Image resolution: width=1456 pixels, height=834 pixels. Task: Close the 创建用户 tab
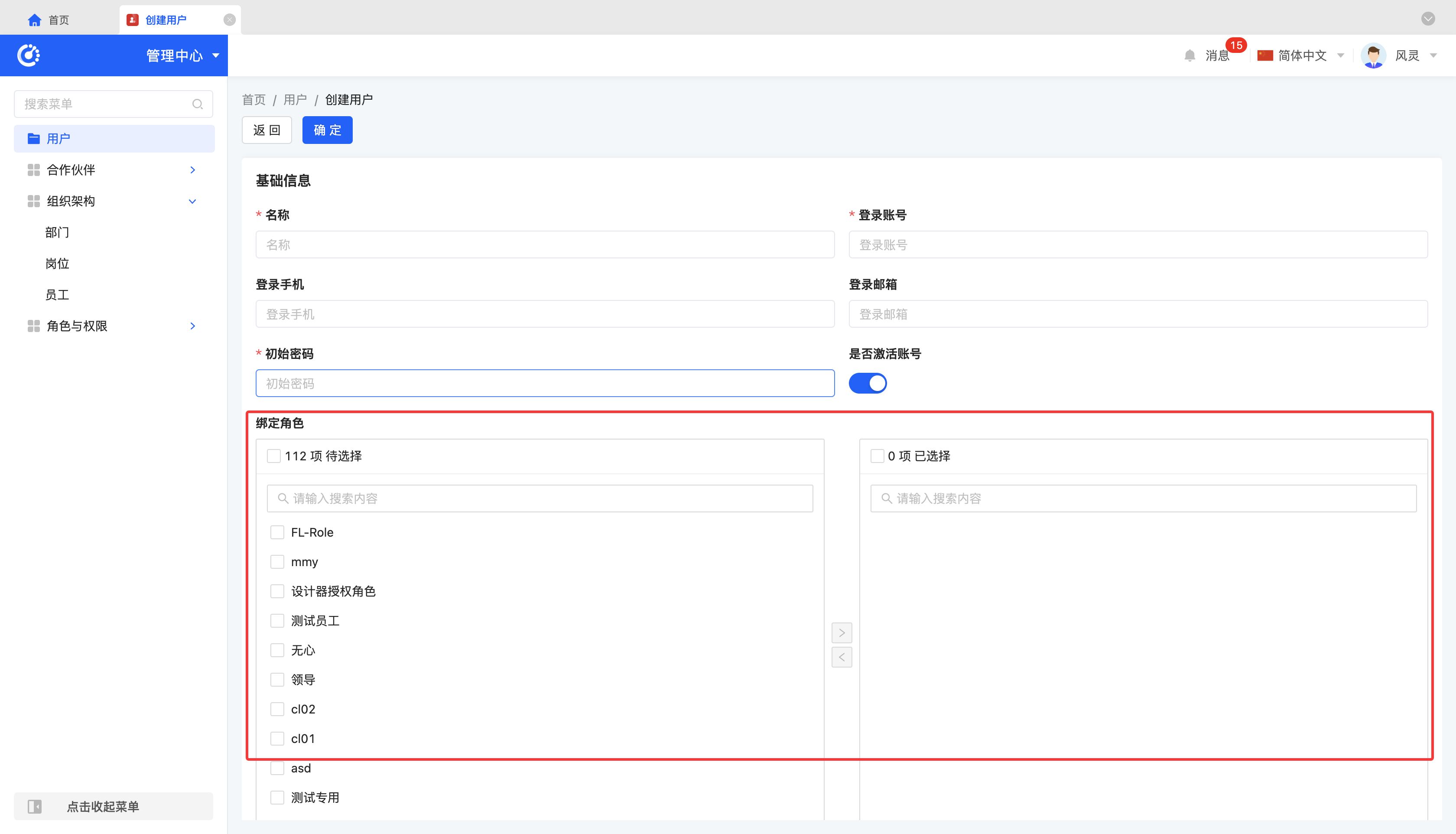pos(230,20)
